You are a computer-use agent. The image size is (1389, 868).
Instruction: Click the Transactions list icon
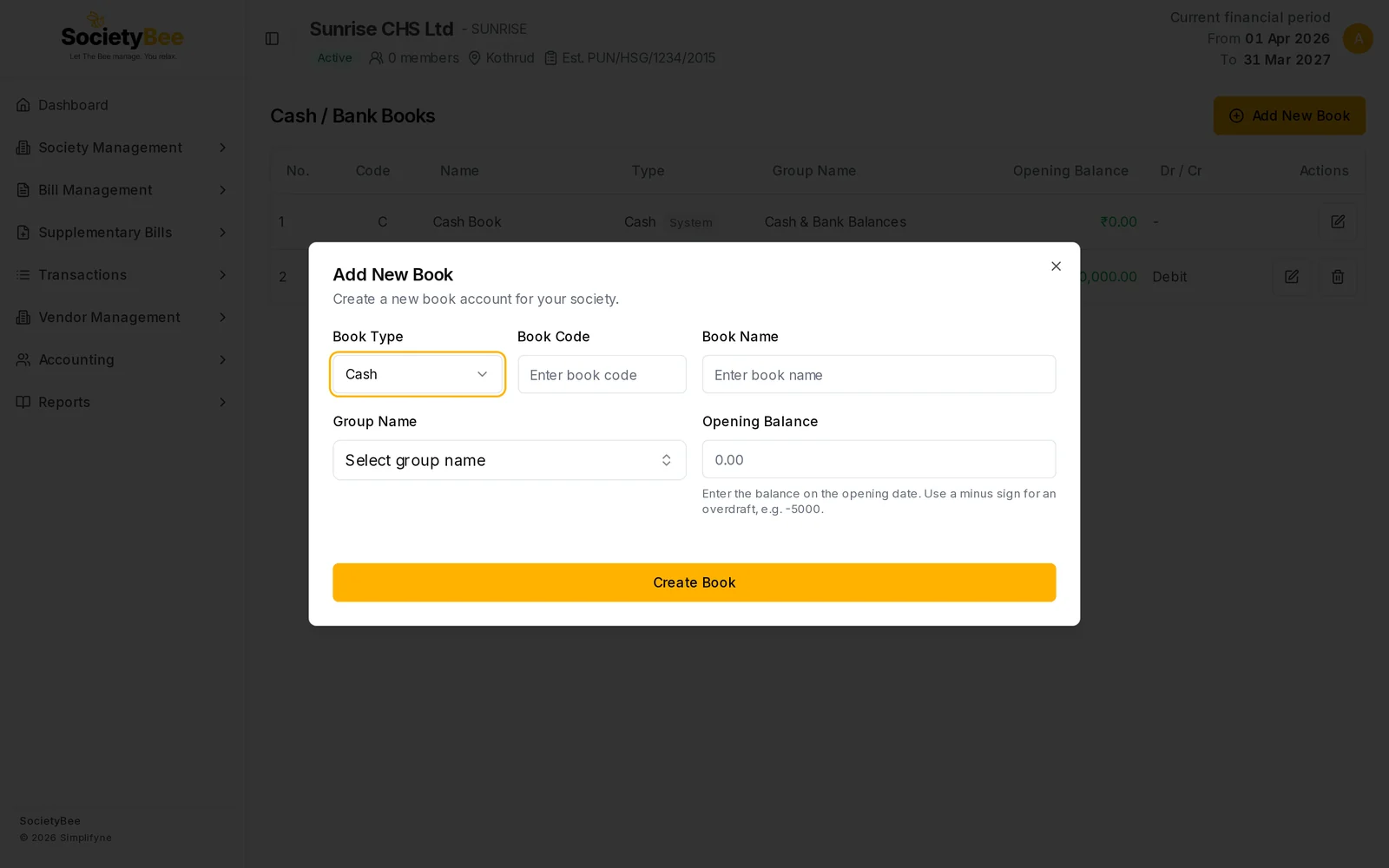tap(23, 275)
